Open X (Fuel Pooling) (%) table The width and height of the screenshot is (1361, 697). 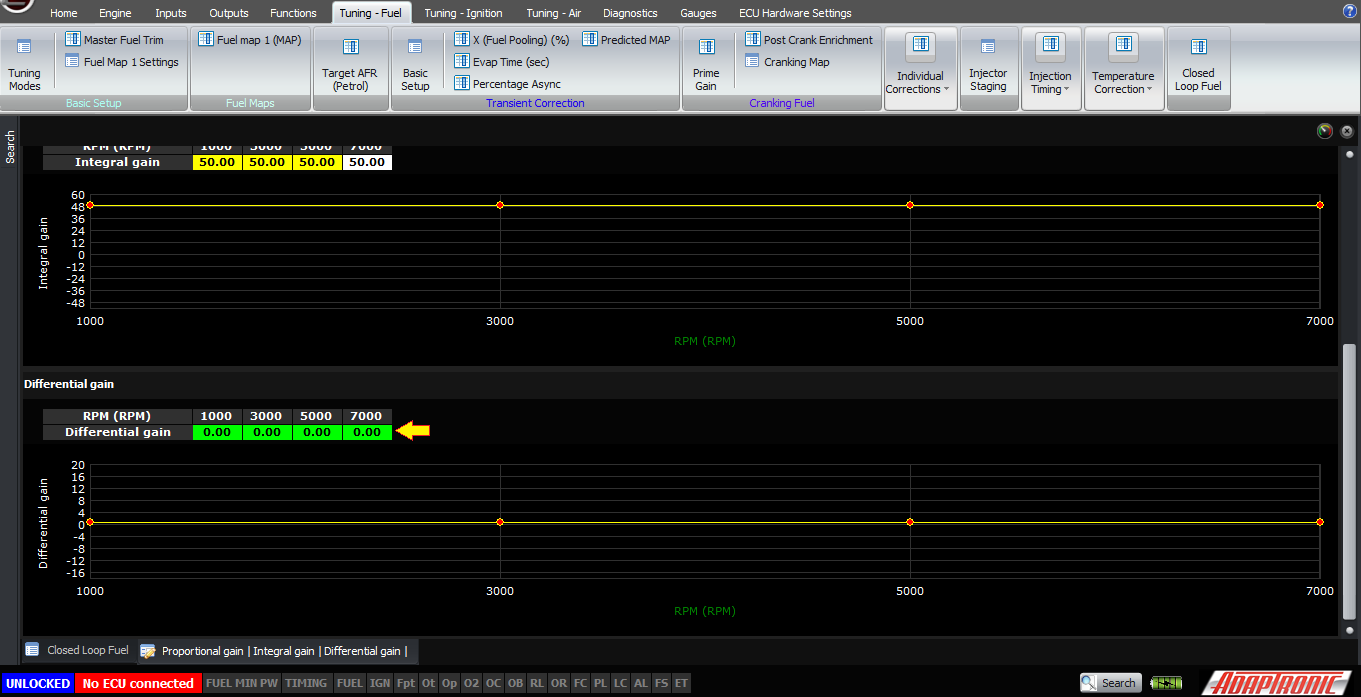(512, 40)
